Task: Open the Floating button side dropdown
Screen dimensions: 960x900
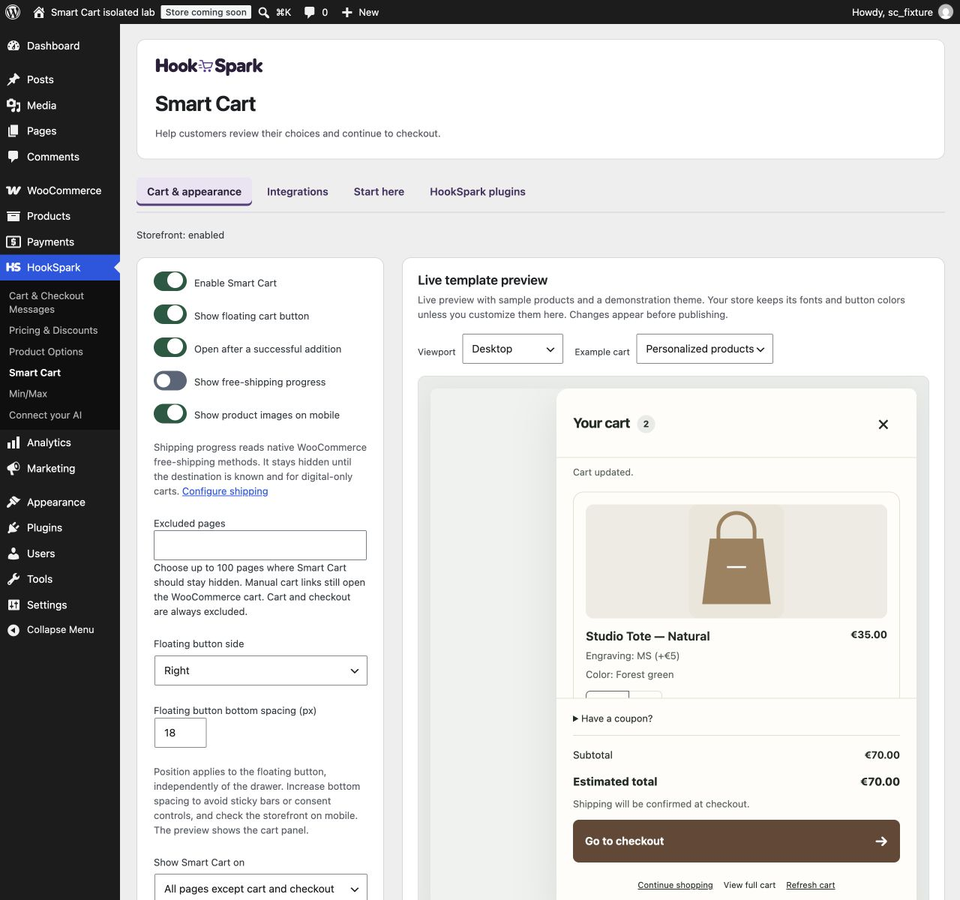Action: click(x=261, y=670)
